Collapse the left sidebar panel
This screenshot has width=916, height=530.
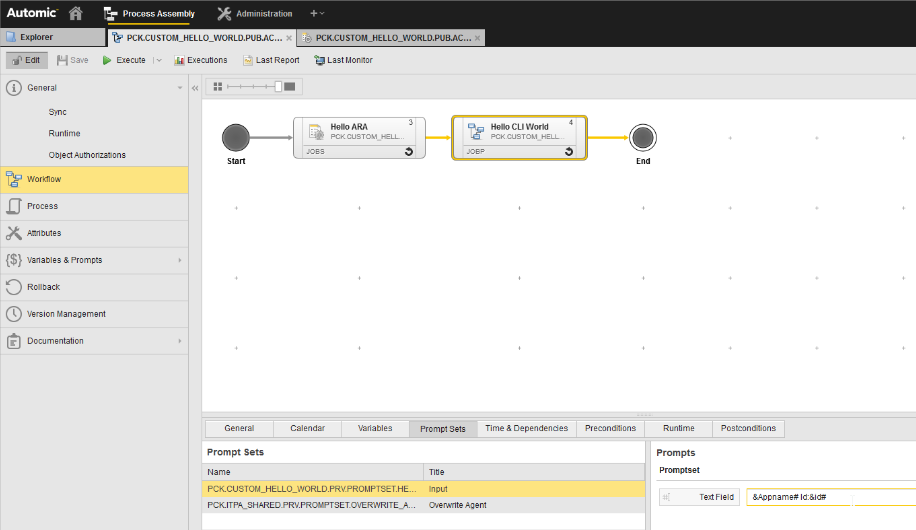pos(195,88)
